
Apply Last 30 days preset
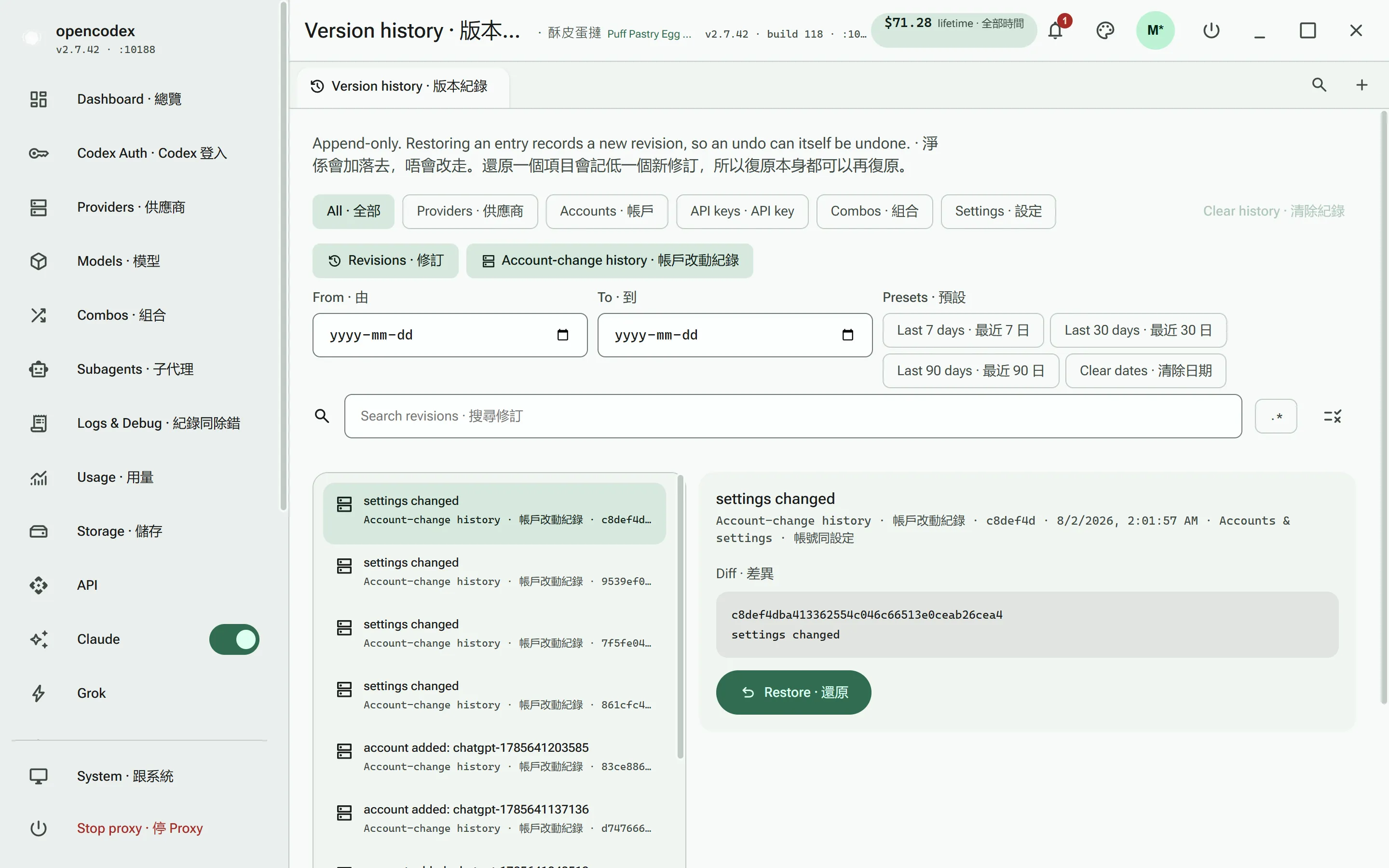coord(1138,330)
